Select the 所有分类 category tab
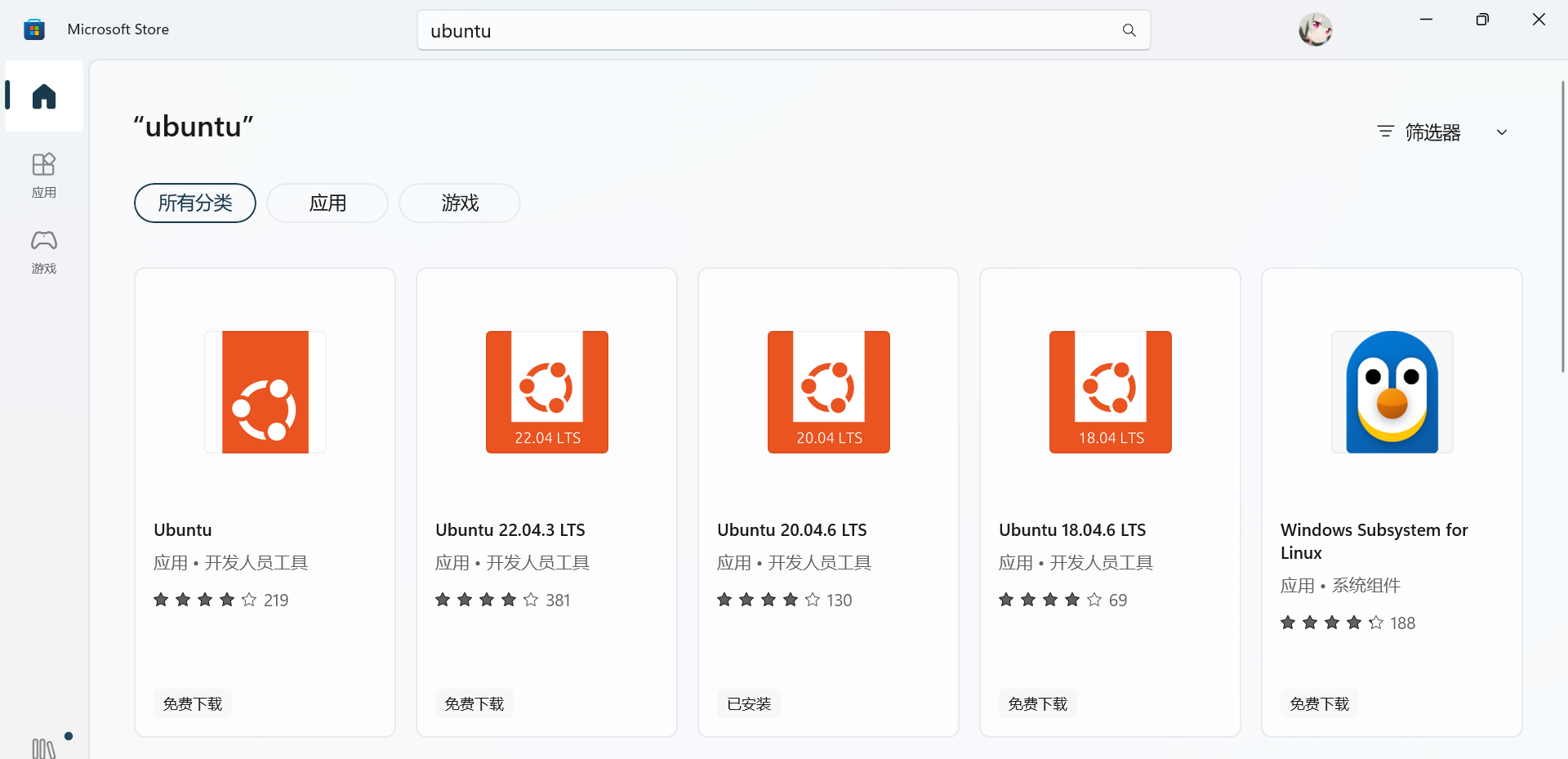Screen dimensions: 1568x759 pos(195,203)
